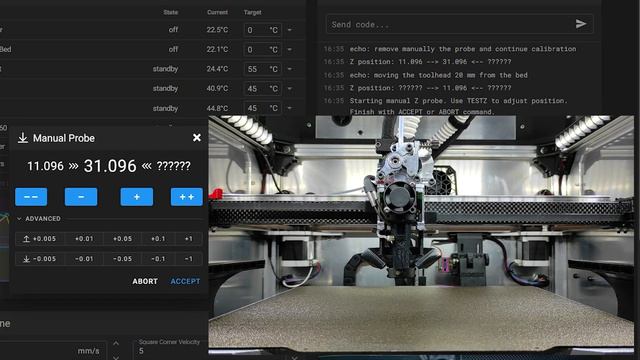Click the 'remove manually the probe' console line
This screenshot has height=360, width=640.
click(x=463, y=49)
